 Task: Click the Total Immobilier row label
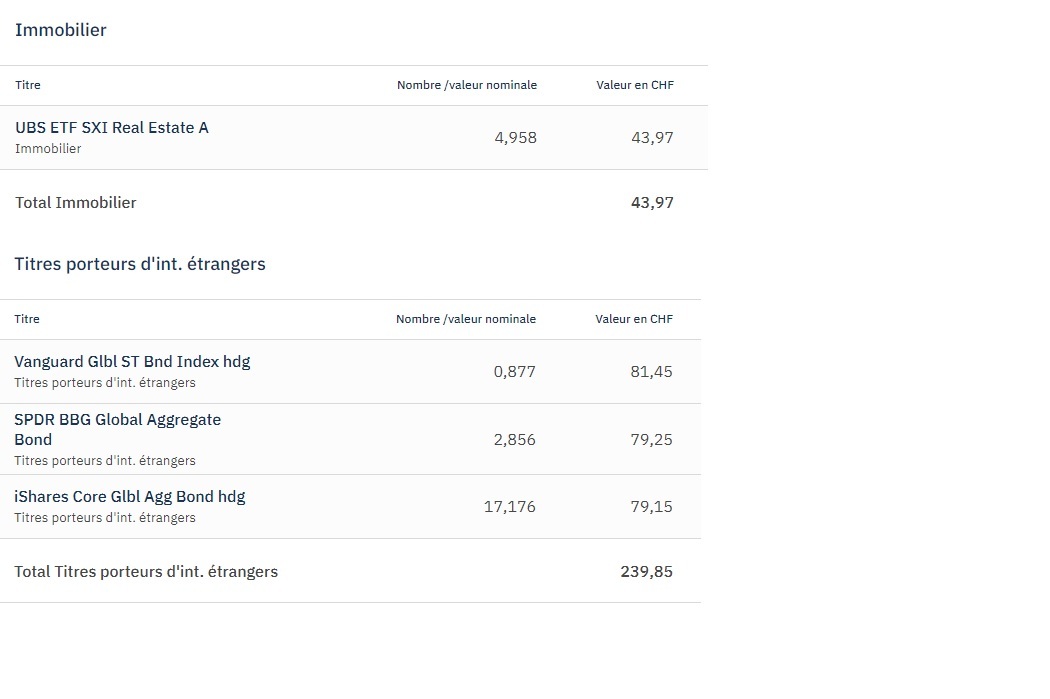click(x=75, y=203)
